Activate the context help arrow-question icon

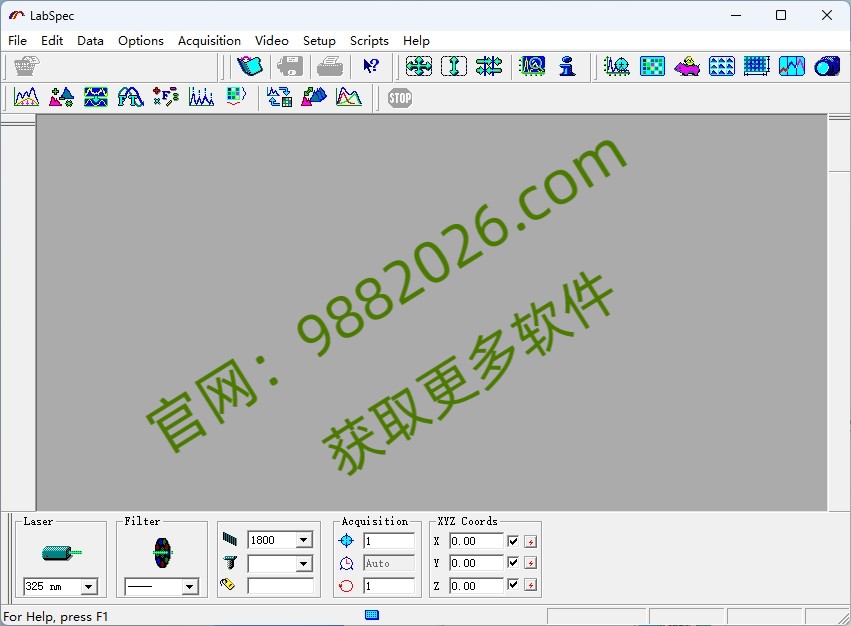pos(371,66)
